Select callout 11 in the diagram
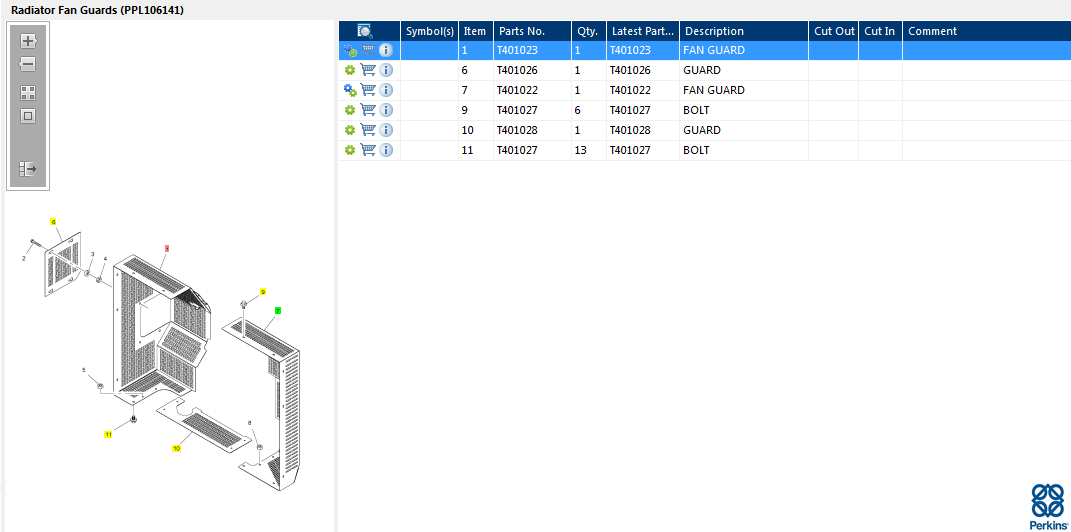Viewport: 1071px width, 532px height. 108,434
